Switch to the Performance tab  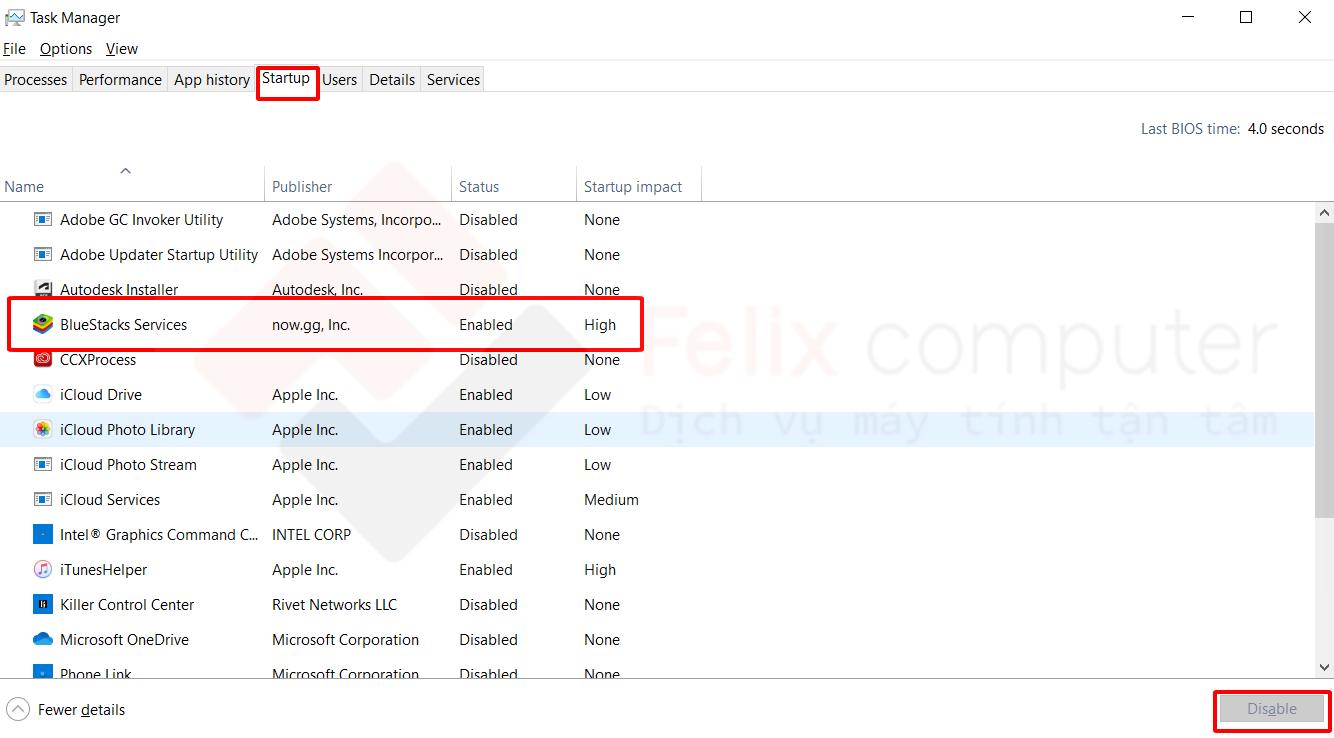120,80
